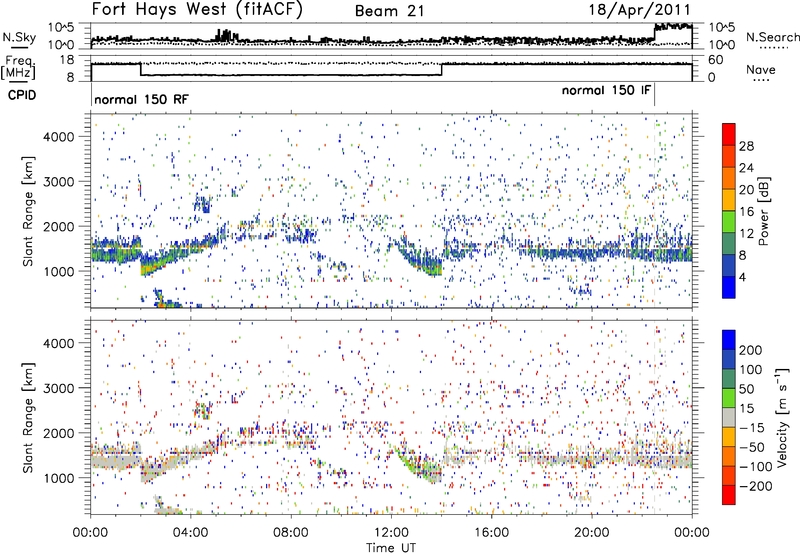Select the '12' tick on Power colorbar
Screen dimensions: 800x554
pos(746,234)
